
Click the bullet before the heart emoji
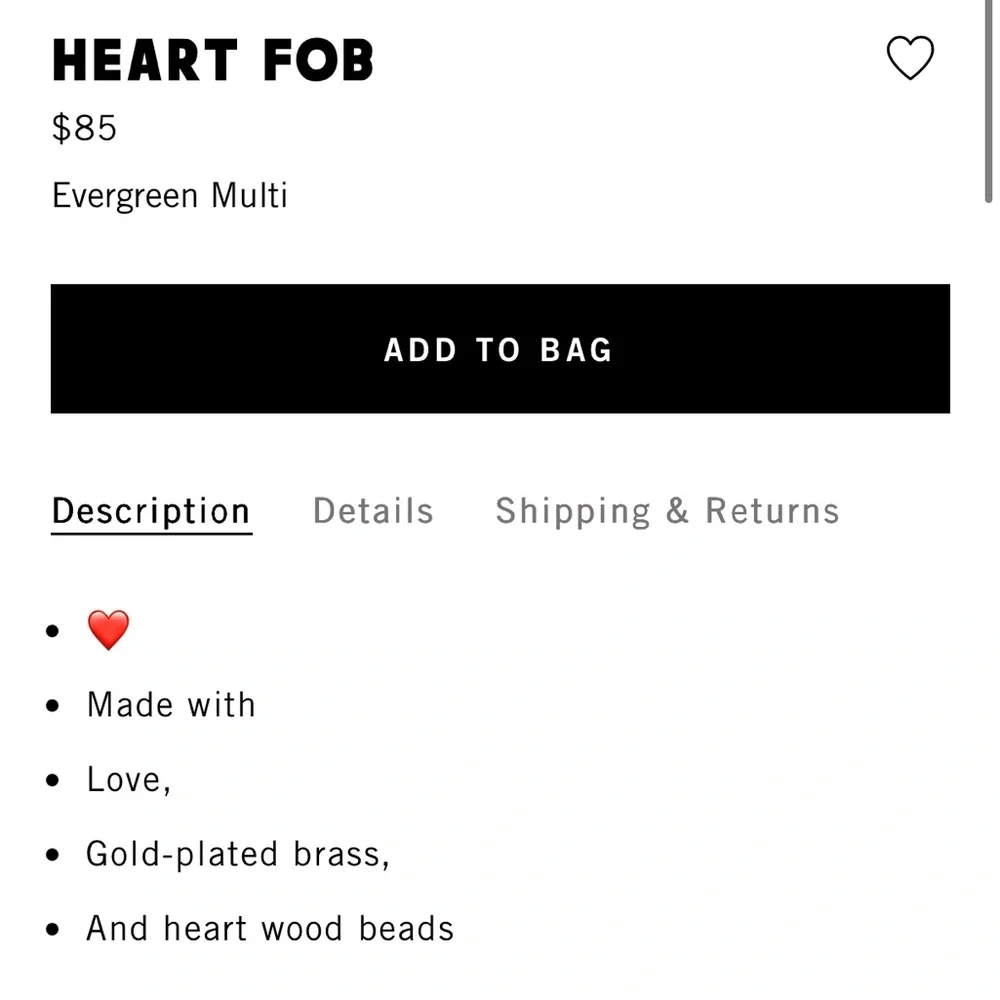tap(52, 631)
